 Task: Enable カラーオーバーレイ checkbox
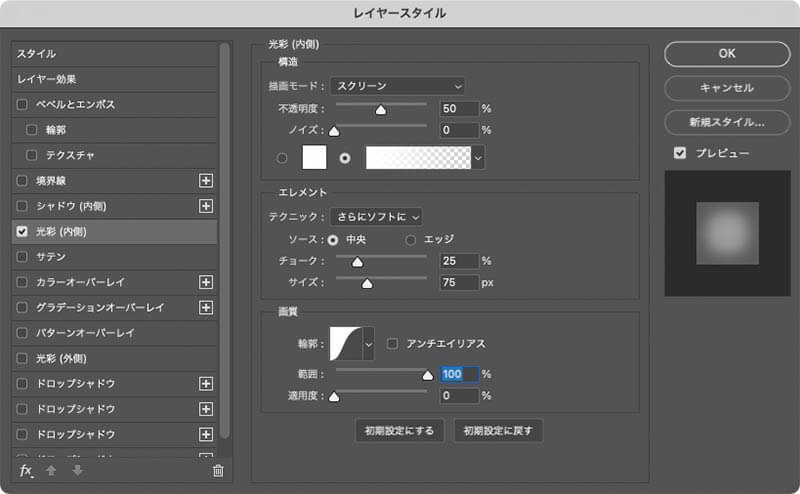click(22, 282)
